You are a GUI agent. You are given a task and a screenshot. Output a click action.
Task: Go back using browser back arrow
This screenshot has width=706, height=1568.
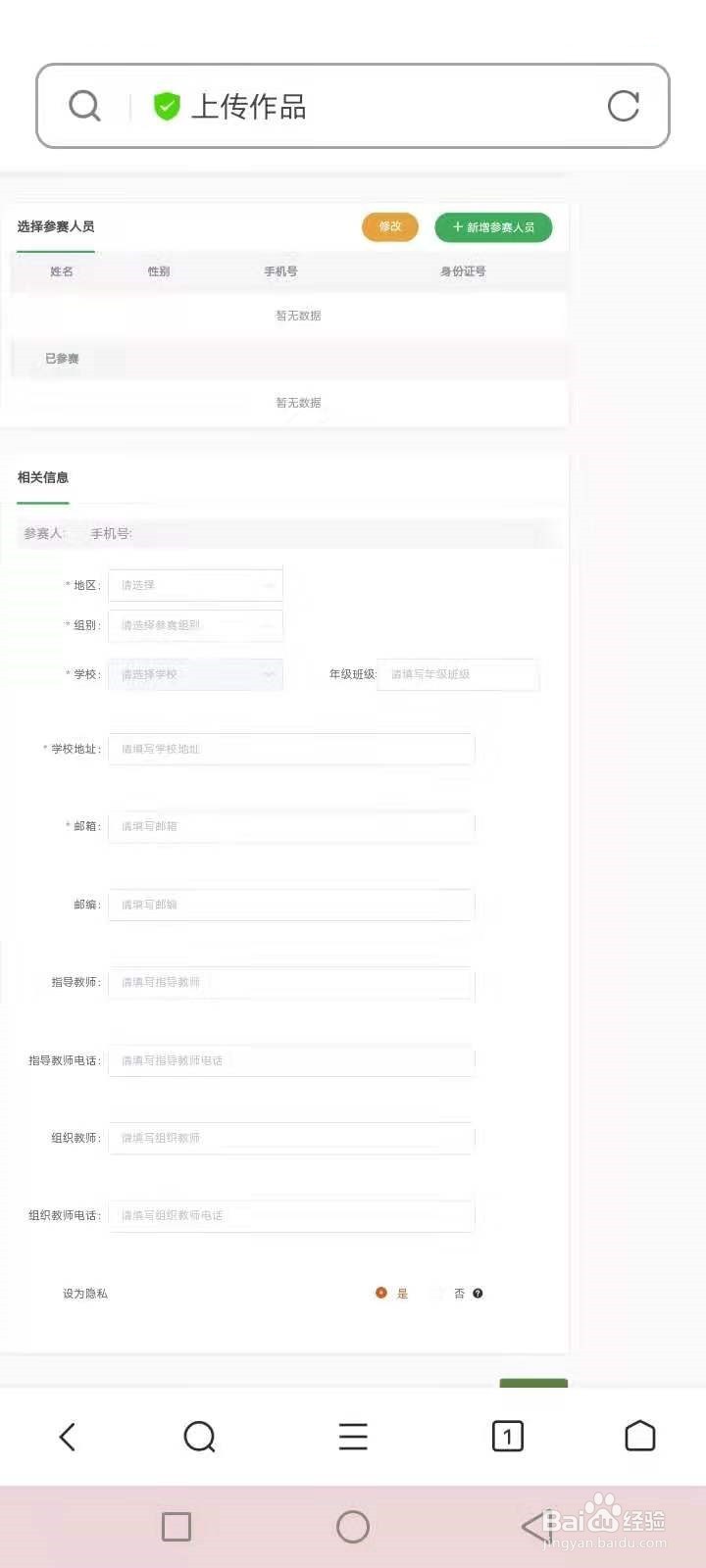click(x=67, y=1437)
